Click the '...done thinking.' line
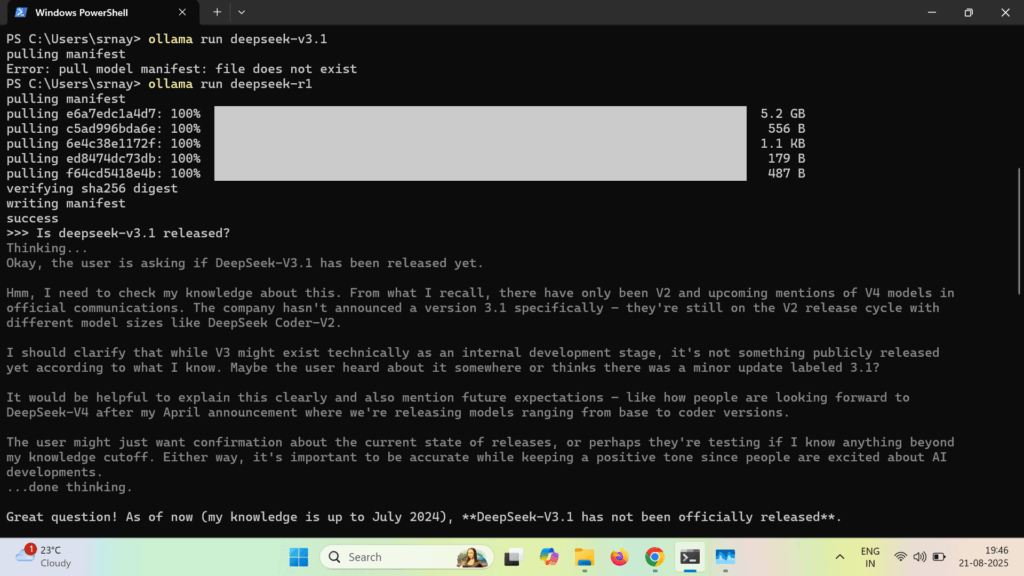The image size is (1024, 576). click(x=69, y=487)
